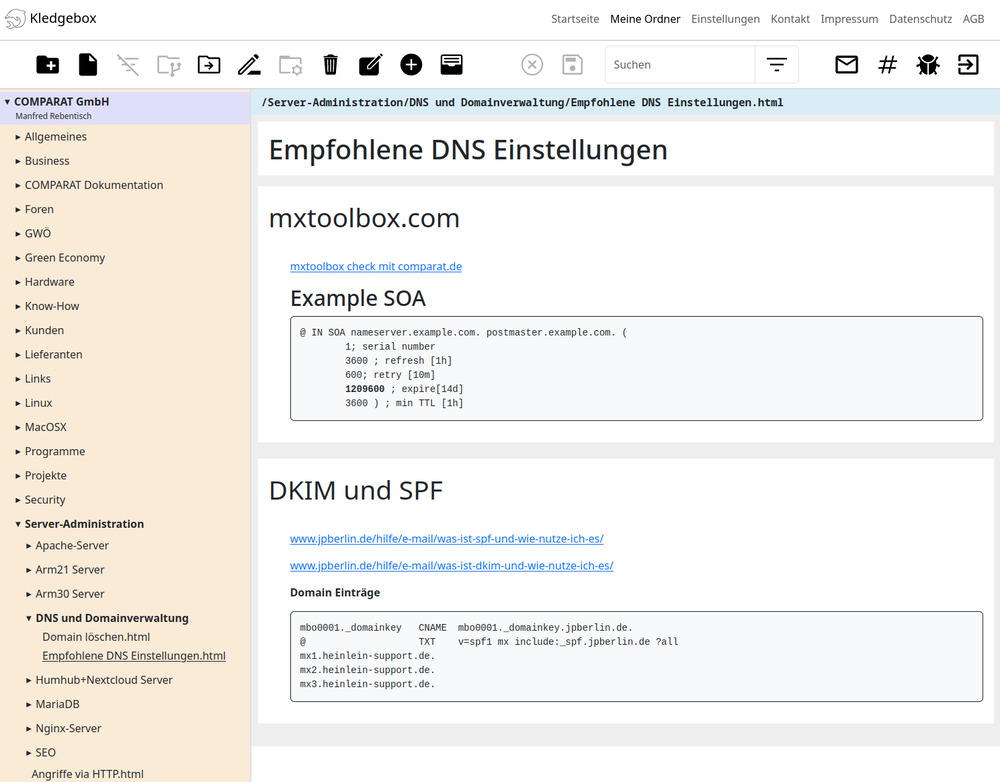The height and width of the screenshot is (782, 1000).
Task: Expand the Kunden folder
Action: tap(18, 330)
